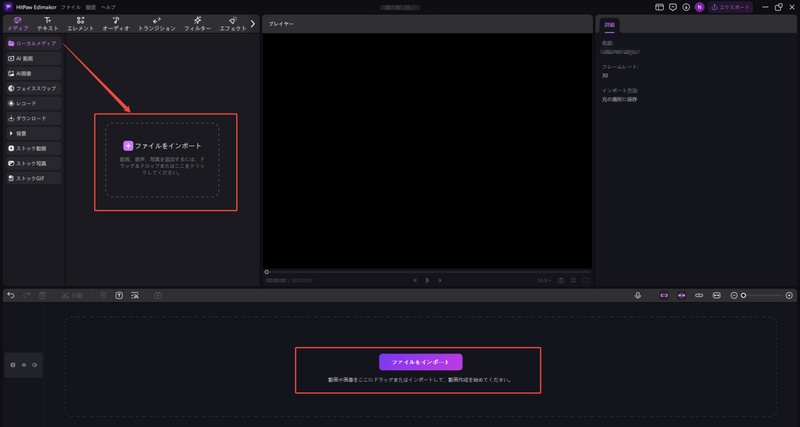Select フェイススワップ in the sidebar

[x=34, y=88]
